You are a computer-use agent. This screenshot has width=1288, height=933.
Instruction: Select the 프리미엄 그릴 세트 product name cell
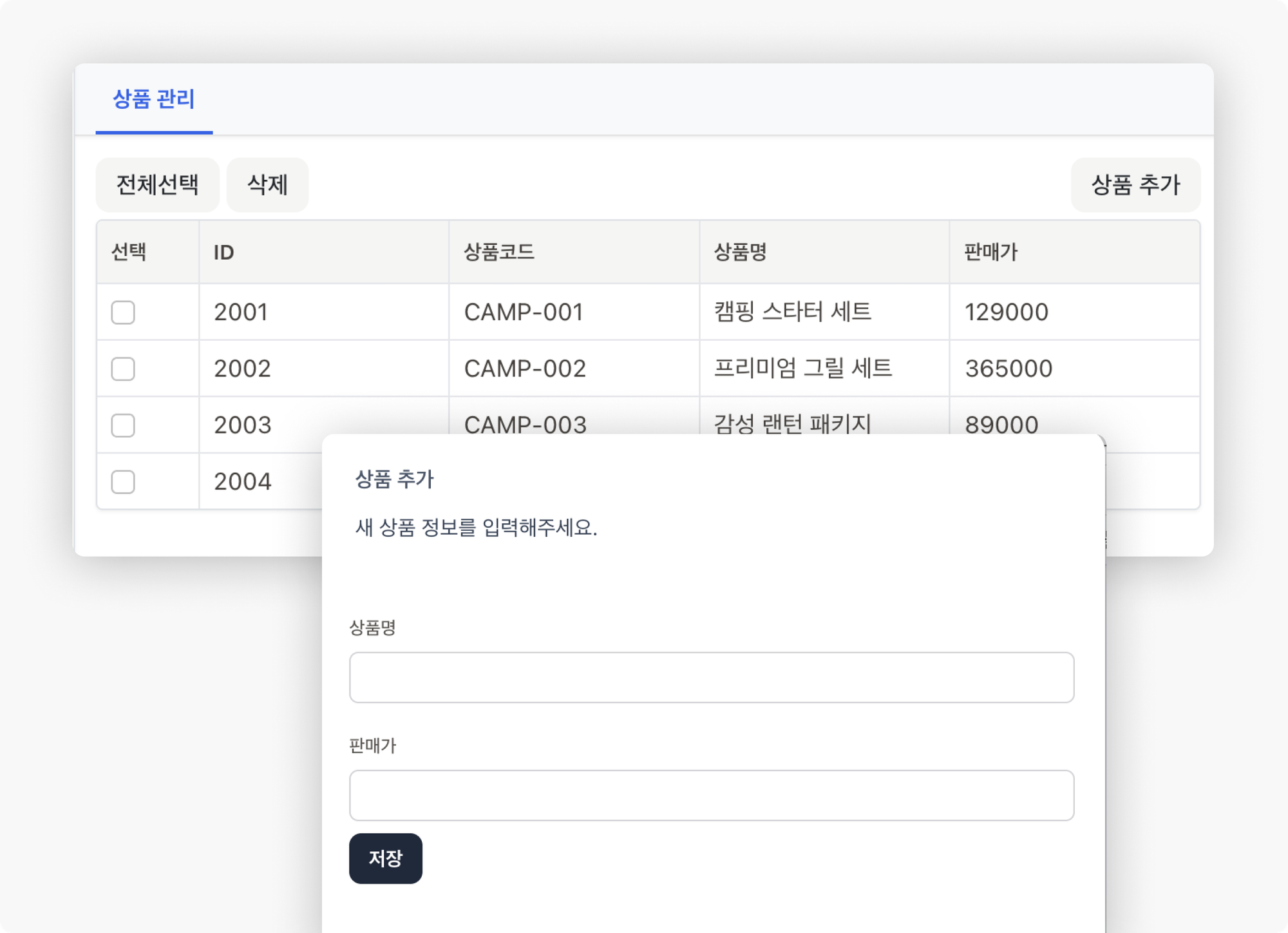pos(802,369)
